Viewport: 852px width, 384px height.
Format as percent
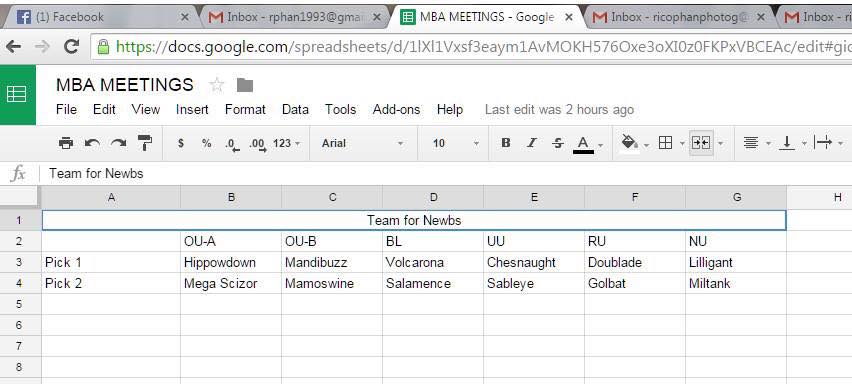click(x=206, y=143)
